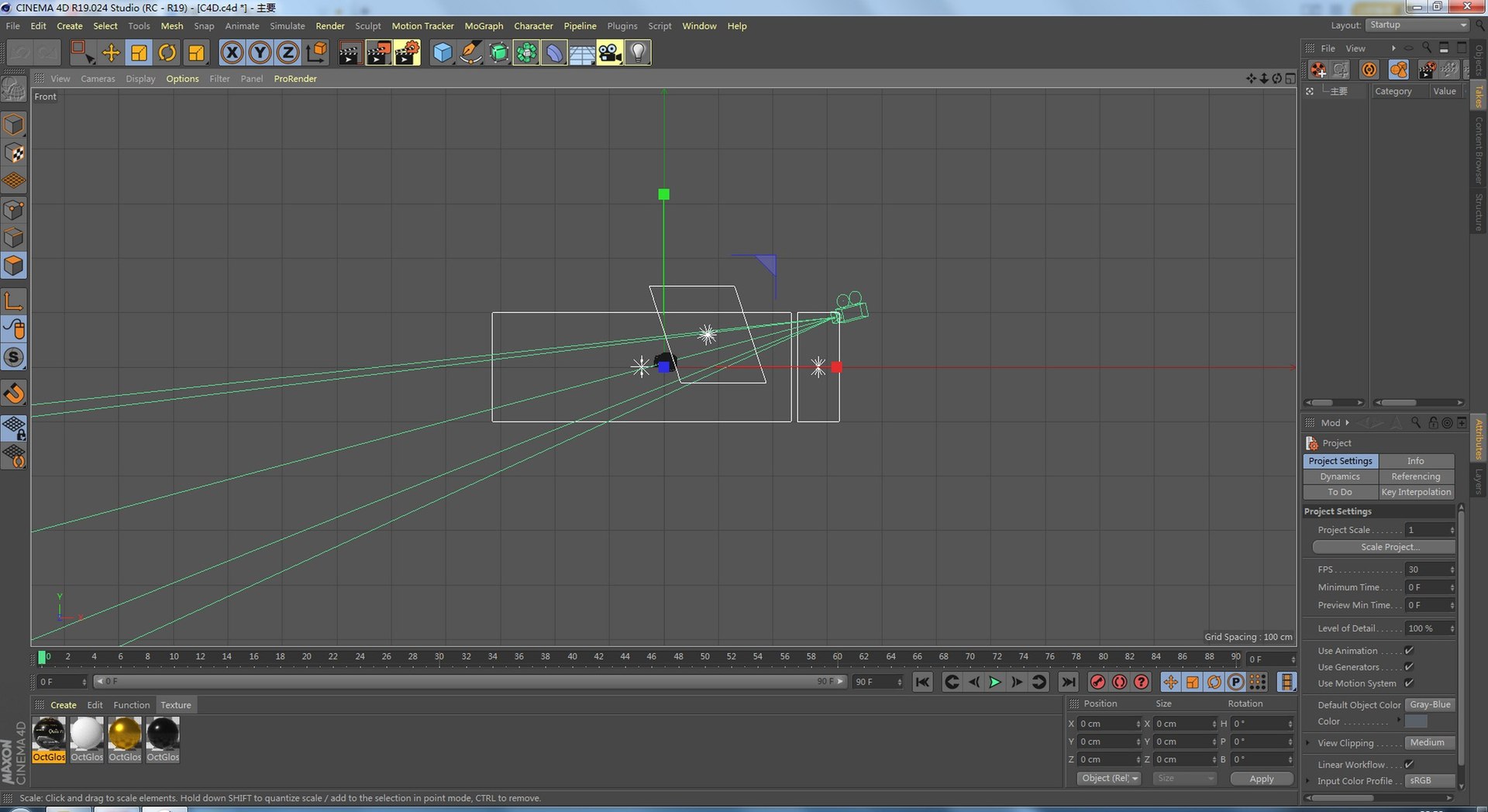This screenshot has width=1488, height=812.
Task: Click the Auto Take icon in Takes panel
Action: coord(1369,70)
